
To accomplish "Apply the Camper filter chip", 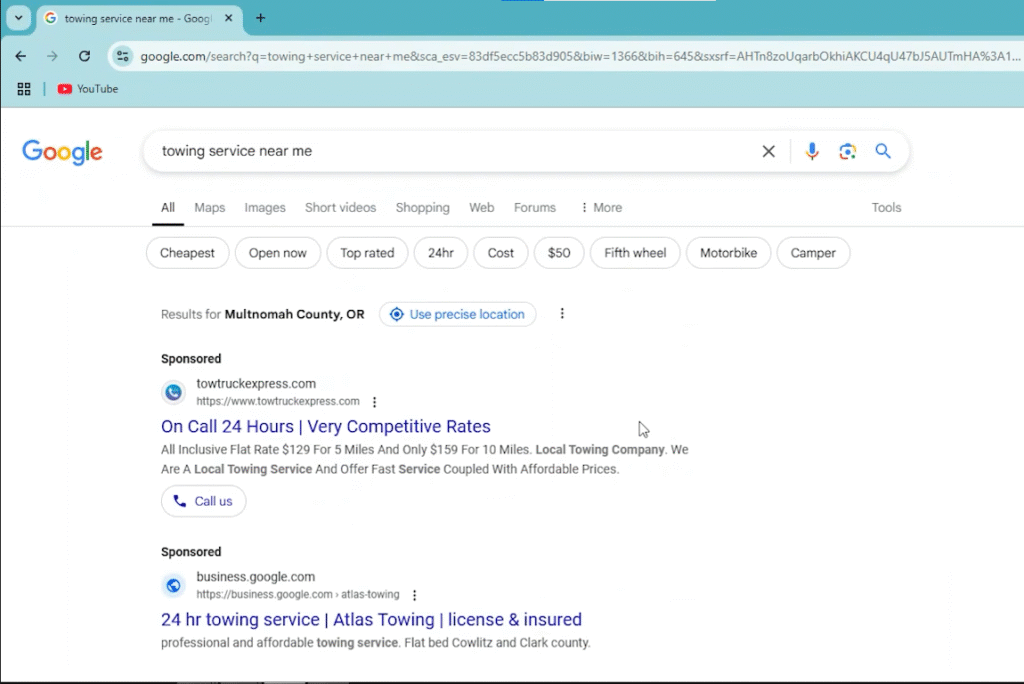I will pyautogui.click(x=813, y=253).
